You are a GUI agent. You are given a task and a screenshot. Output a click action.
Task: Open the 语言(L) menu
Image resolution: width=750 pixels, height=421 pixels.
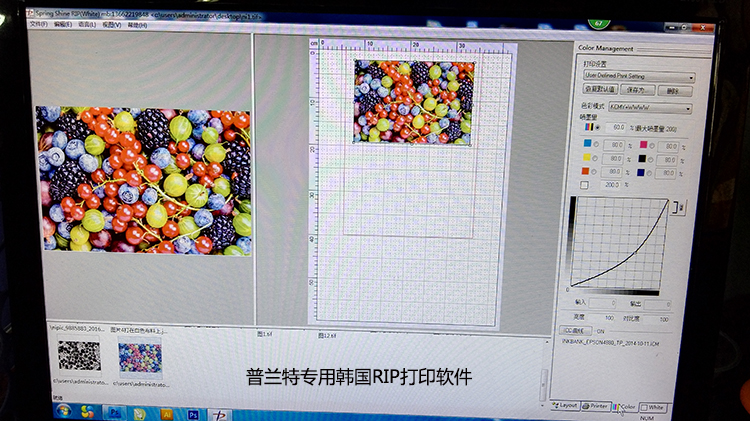[x=87, y=24]
